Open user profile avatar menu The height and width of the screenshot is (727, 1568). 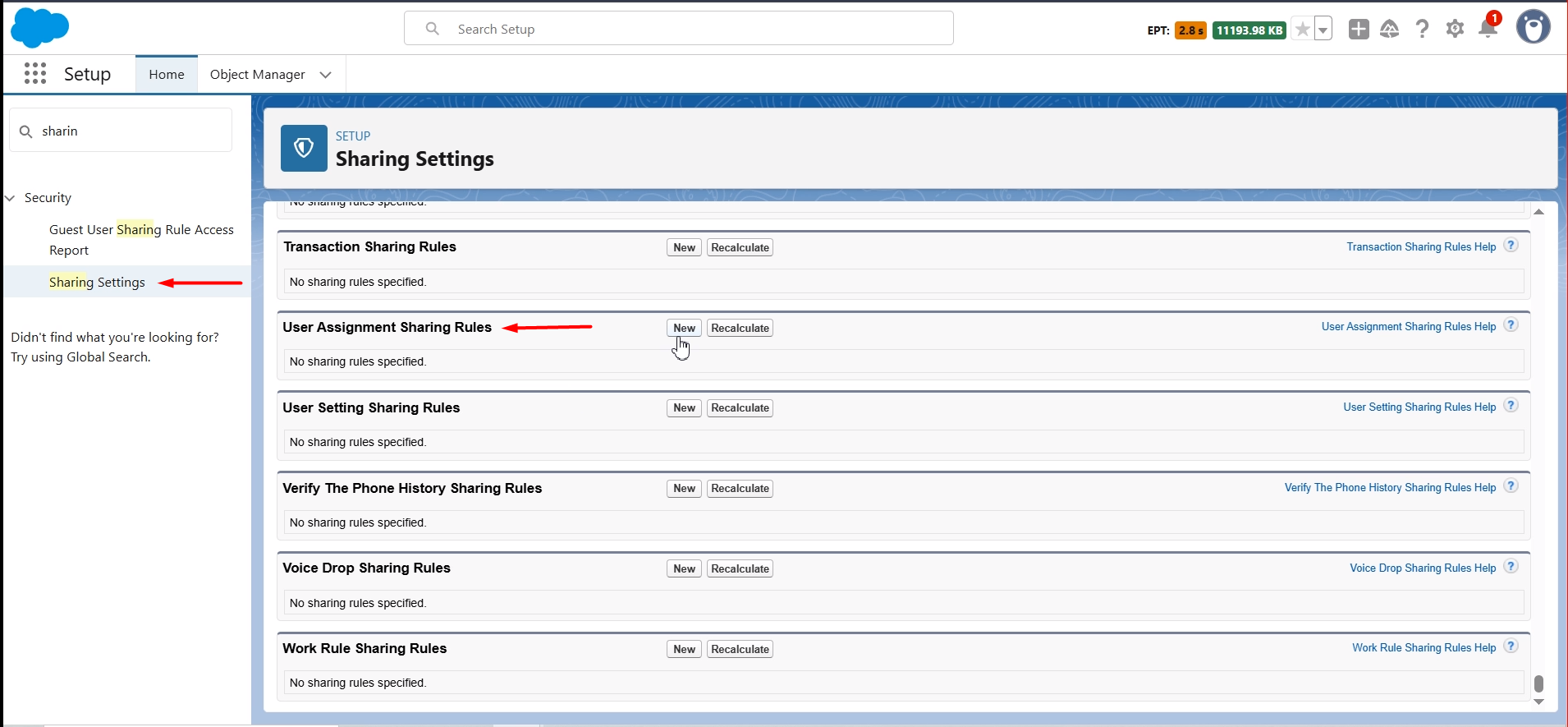point(1533,27)
